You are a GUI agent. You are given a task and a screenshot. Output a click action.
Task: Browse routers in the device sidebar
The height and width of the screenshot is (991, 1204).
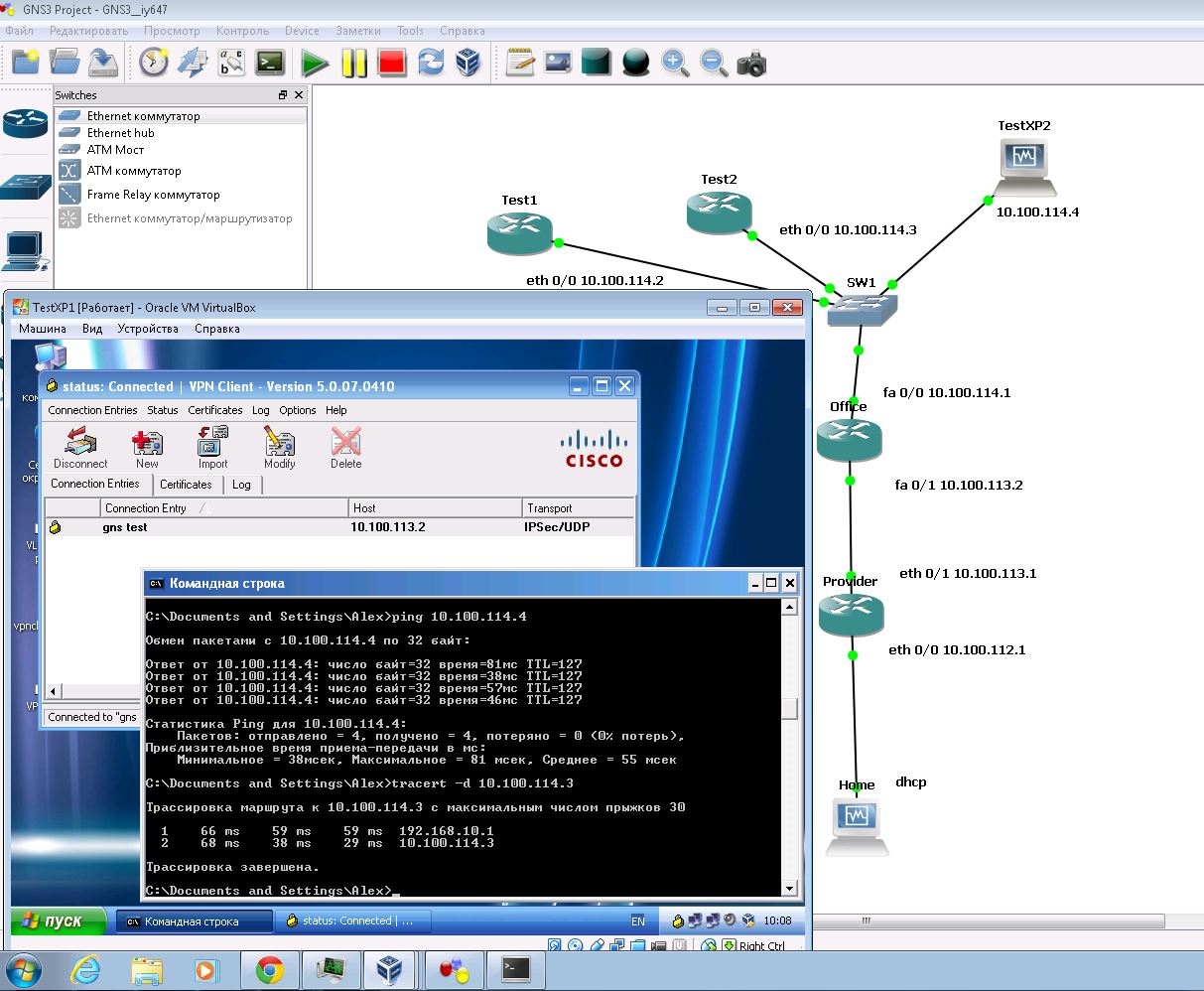[x=25, y=123]
